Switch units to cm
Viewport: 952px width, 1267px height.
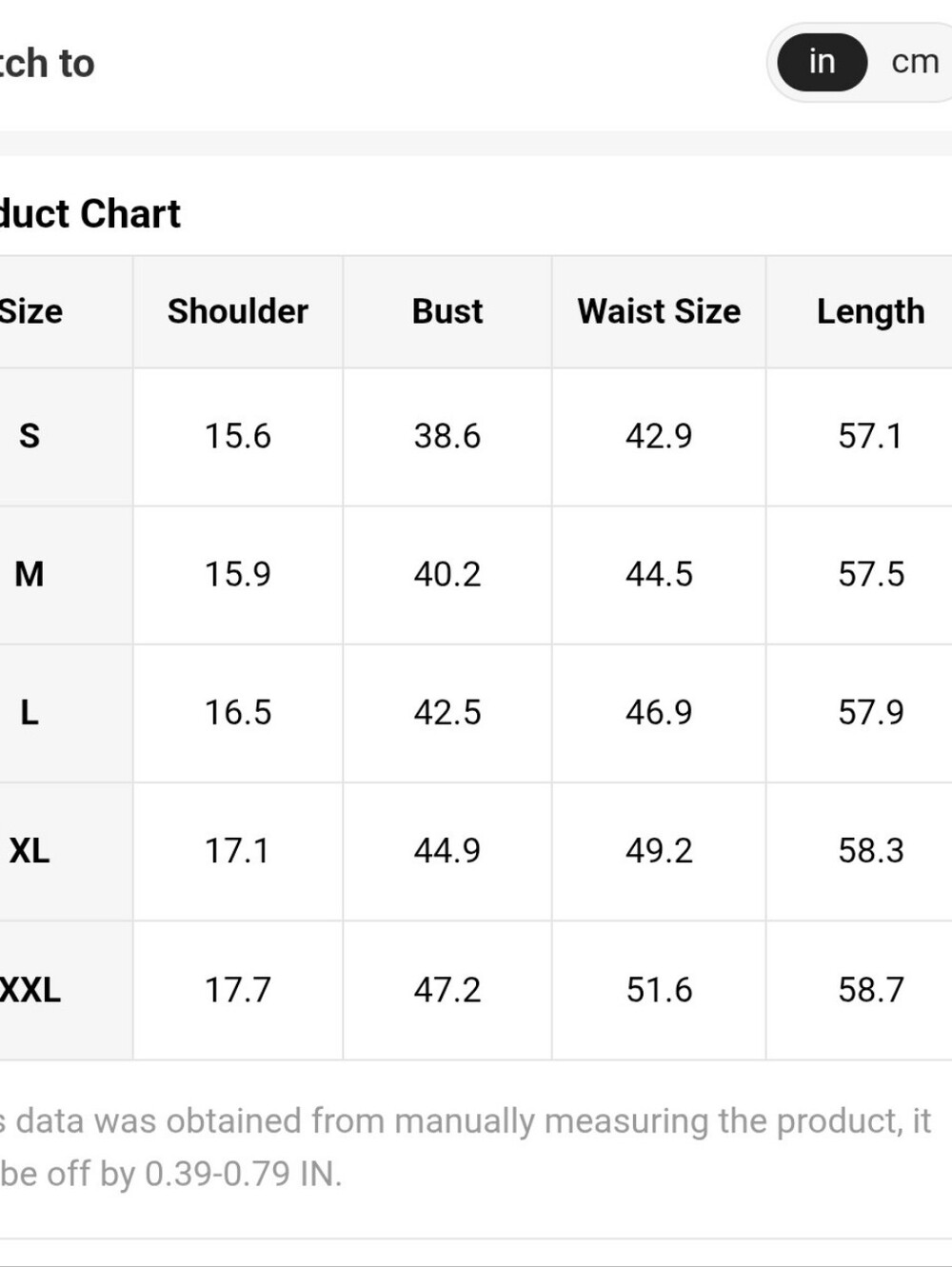(x=915, y=62)
